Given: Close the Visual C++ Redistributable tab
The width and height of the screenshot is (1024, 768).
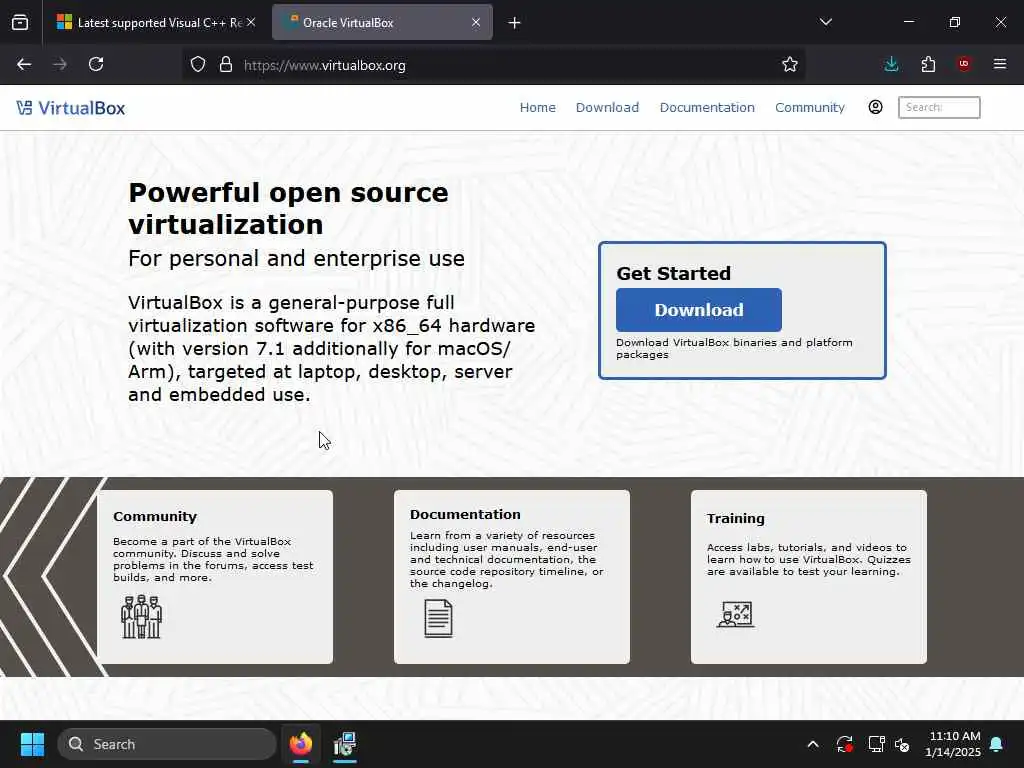Looking at the screenshot, I should [x=251, y=22].
